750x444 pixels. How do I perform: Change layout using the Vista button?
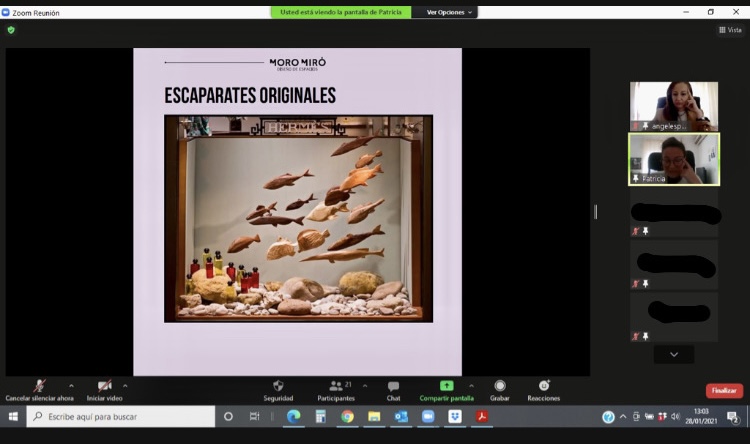730,30
